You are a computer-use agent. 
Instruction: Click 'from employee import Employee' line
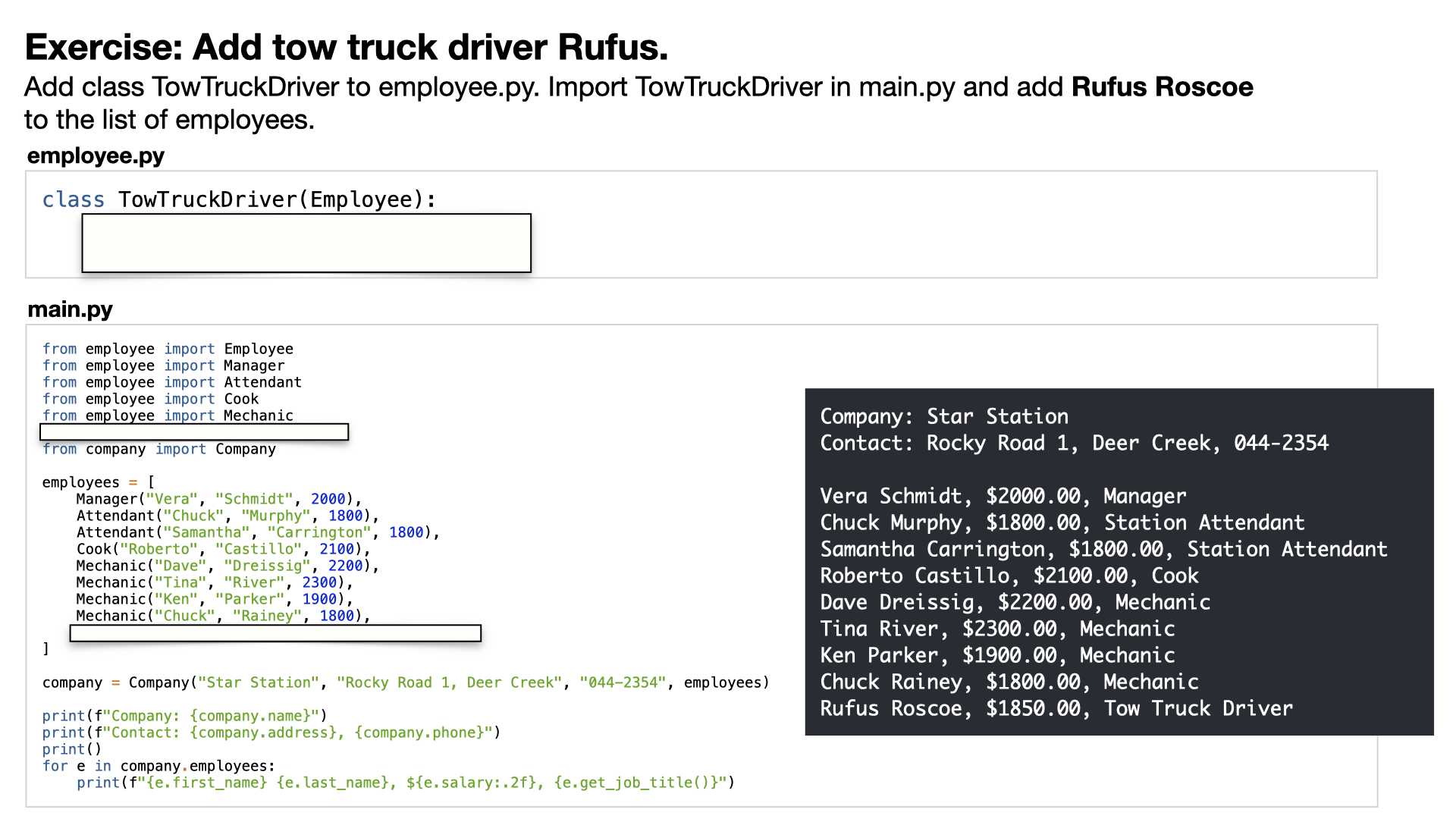click(x=168, y=349)
